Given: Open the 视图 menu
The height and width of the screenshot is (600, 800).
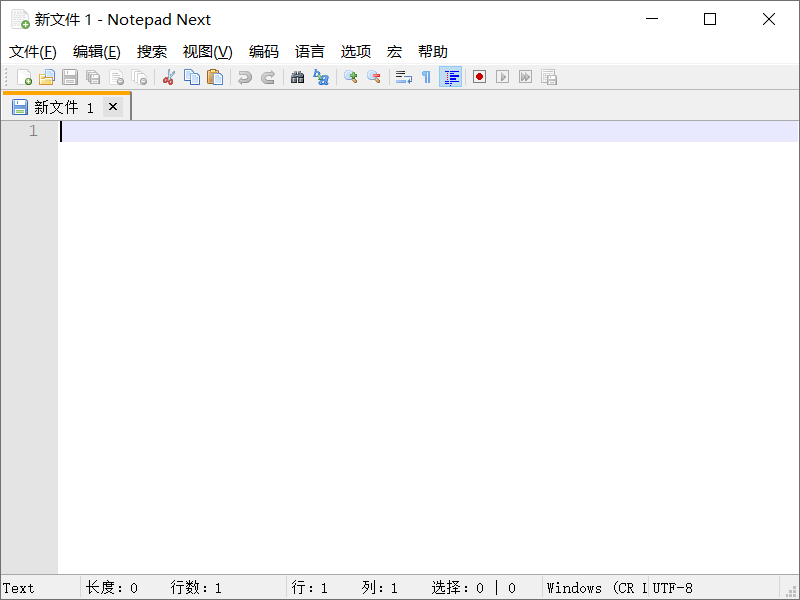Looking at the screenshot, I should tap(205, 51).
